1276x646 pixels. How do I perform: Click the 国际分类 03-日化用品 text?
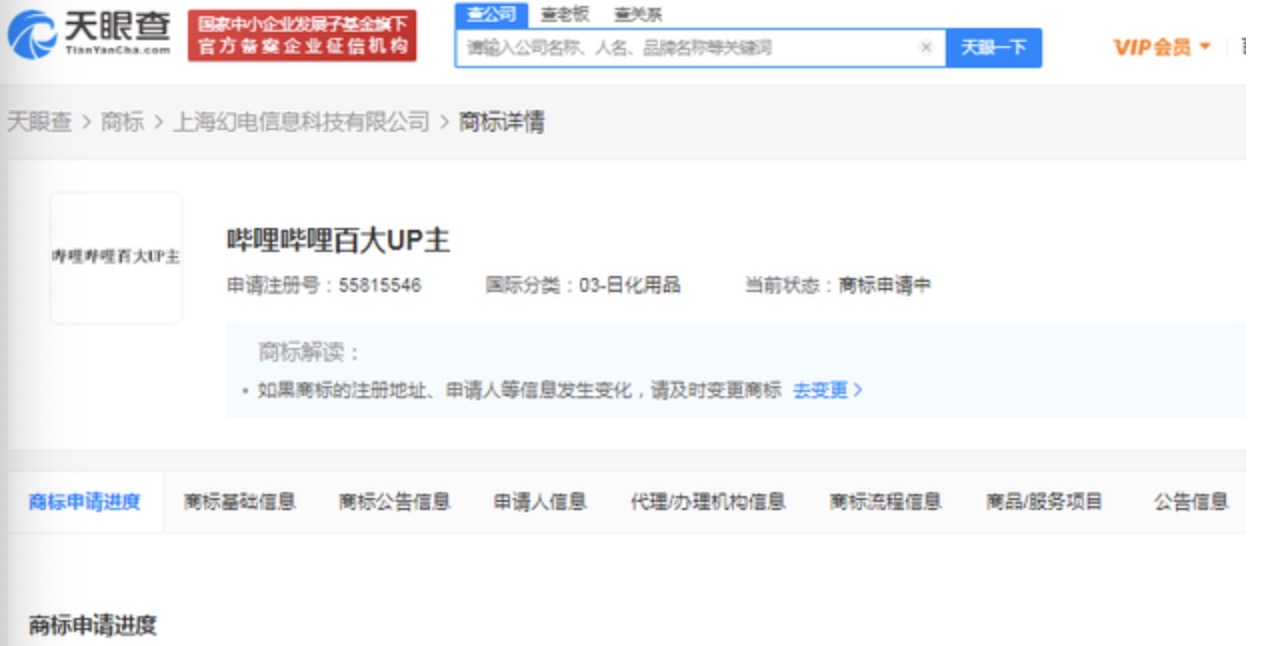coord(583,285)
